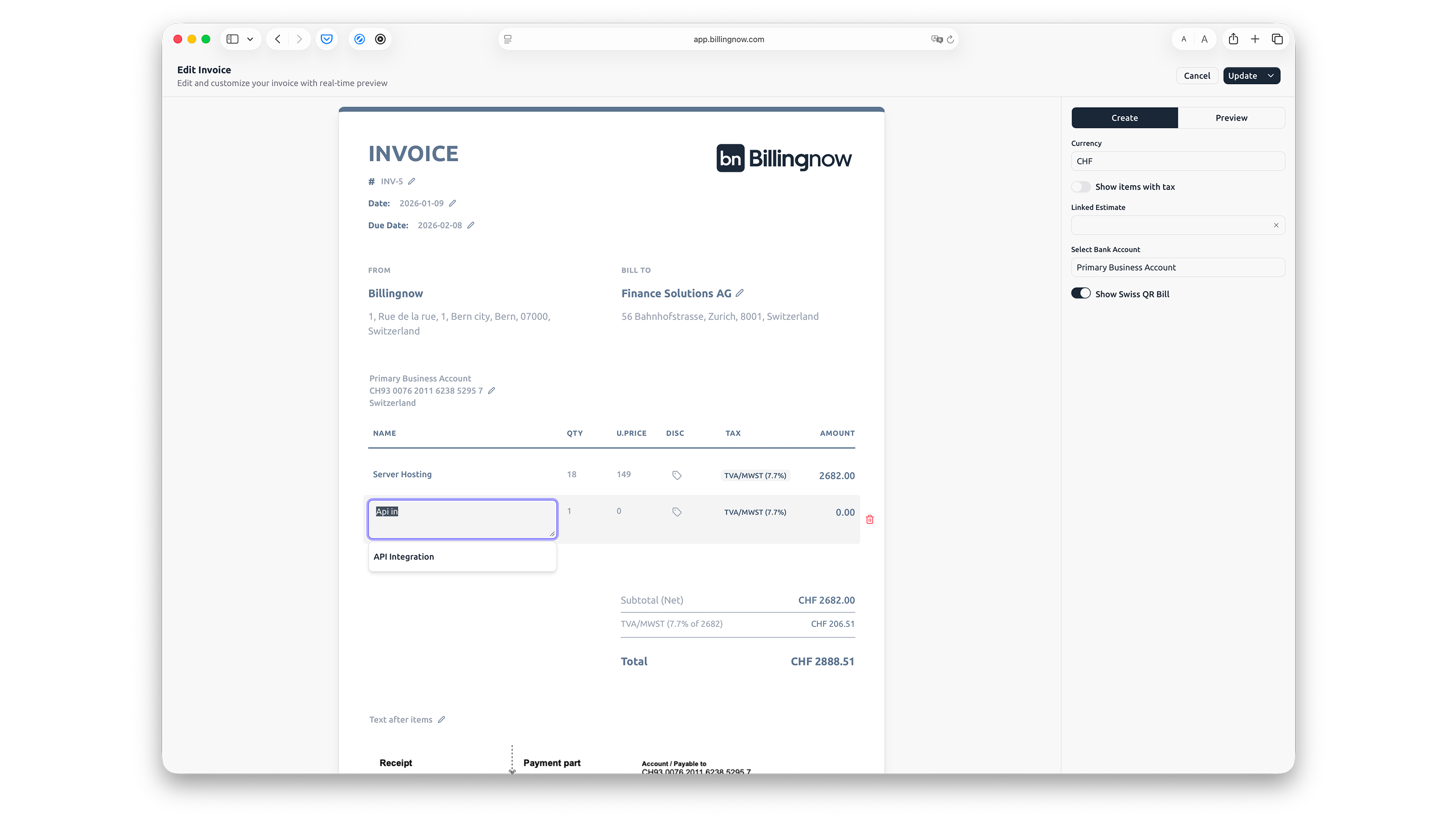1456x819 pixels.
Task: Edit the Finance Solutions AG billing details
Action: click(740, 293)
